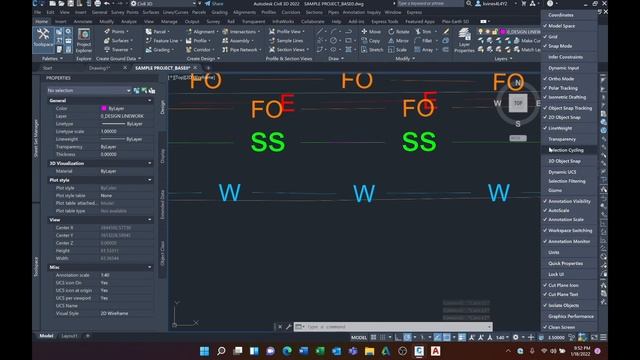This screenshot has height=360, width=640.
Task: Open AutoCAD red A taskbar icon
Action: point(436,351)
